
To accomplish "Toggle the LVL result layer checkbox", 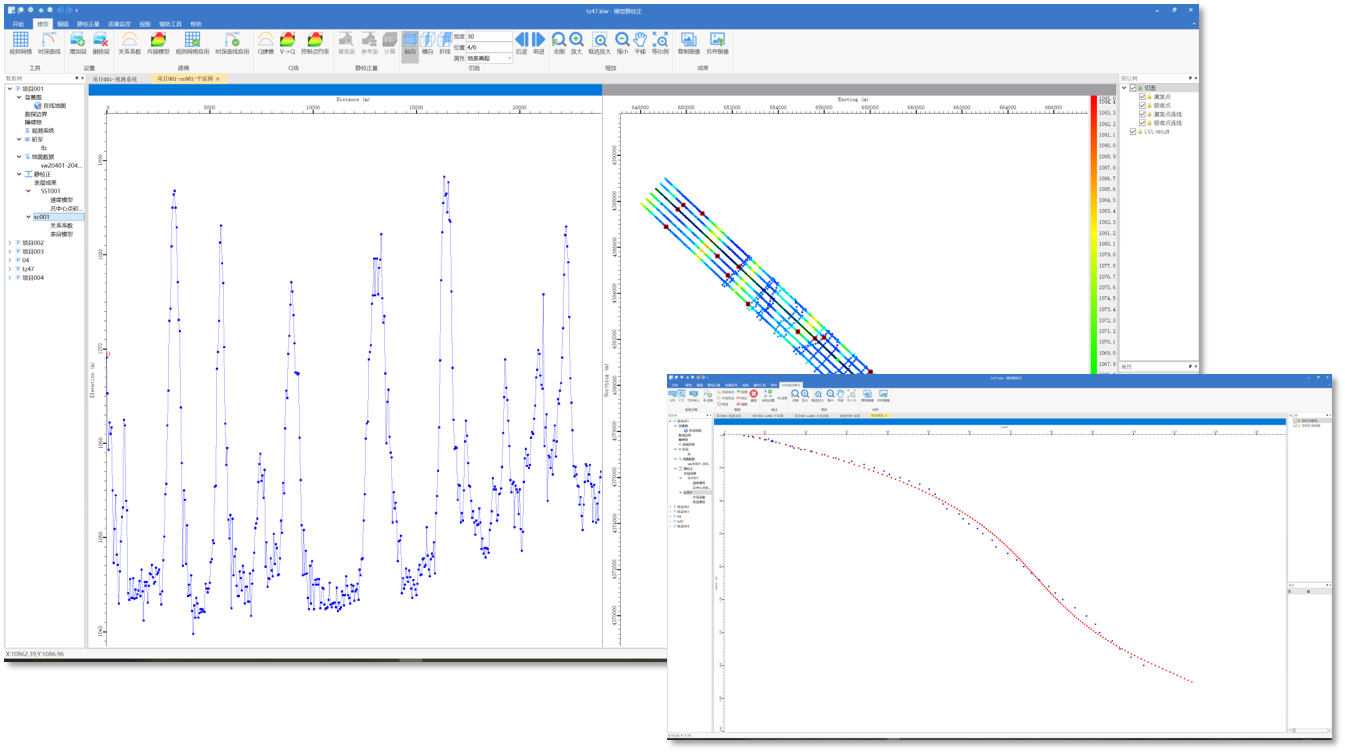I will coord(1134,131).
